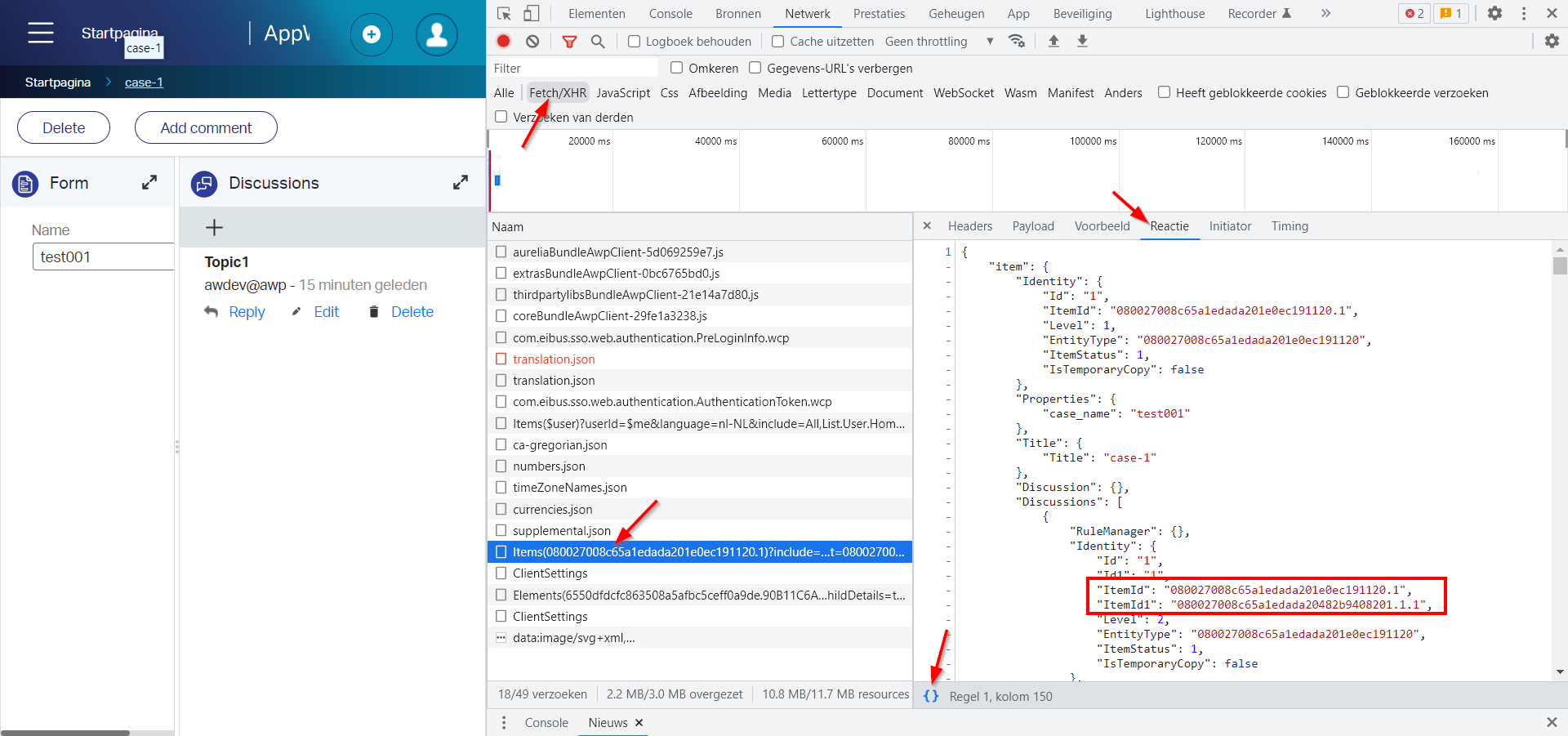
Task: Click the record network log button
Action: pyautogui.click(x=504, y=41)
